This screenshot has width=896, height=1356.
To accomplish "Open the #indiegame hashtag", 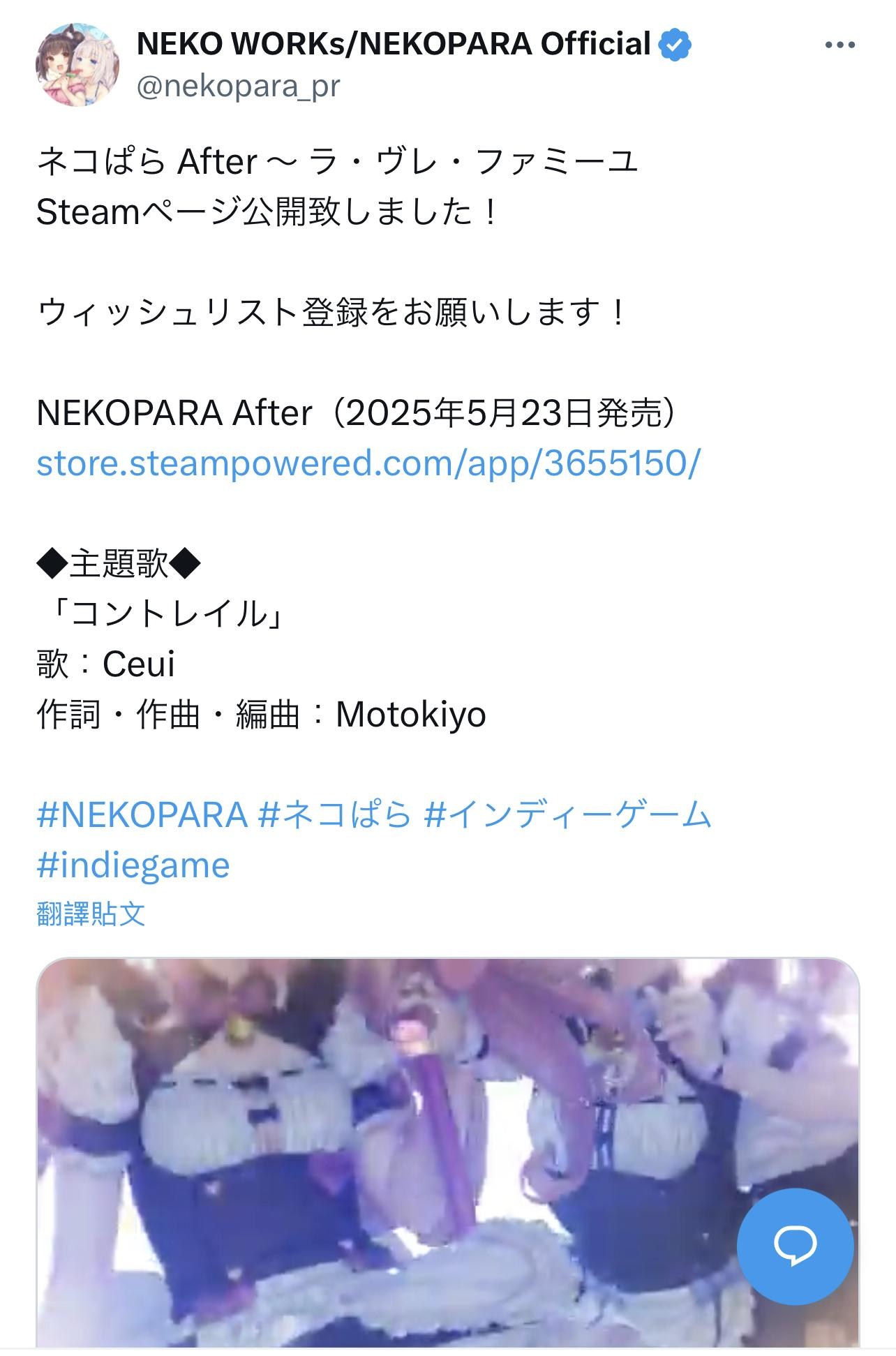I will 133,865.
